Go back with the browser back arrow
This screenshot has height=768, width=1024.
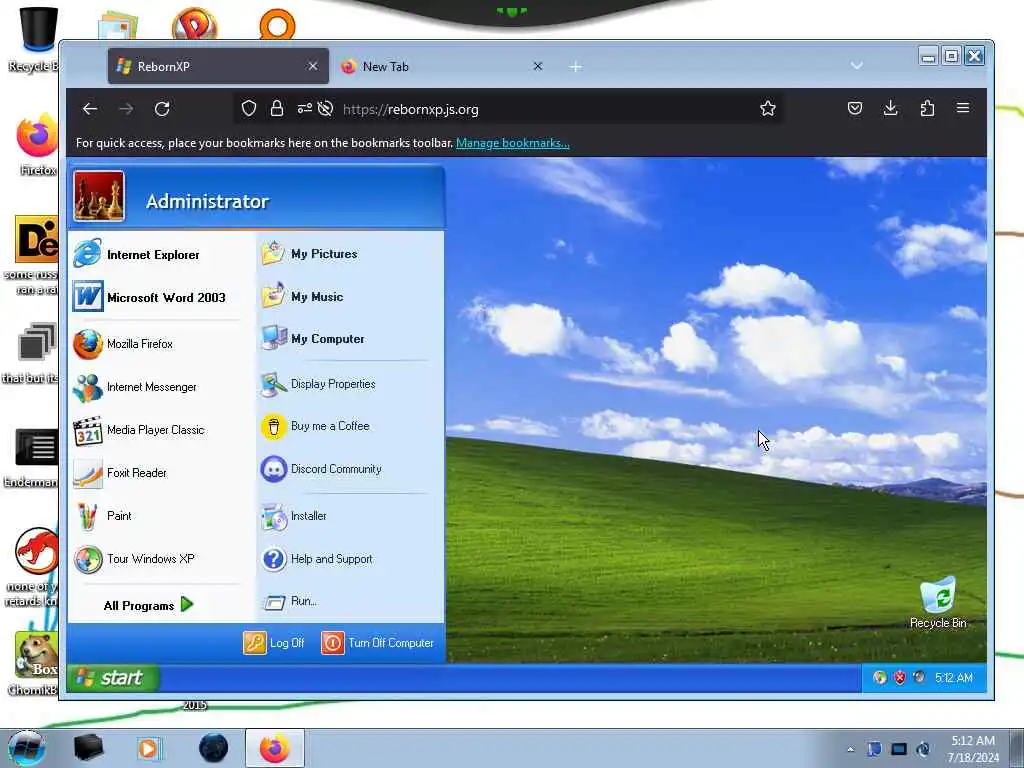pyautogui.click(x=90, y=109)
